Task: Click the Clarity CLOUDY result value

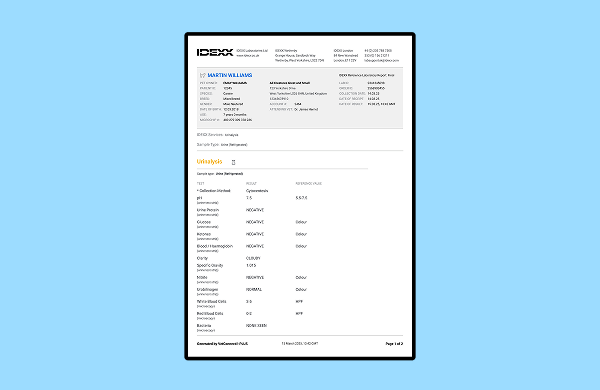Action: 253,258
